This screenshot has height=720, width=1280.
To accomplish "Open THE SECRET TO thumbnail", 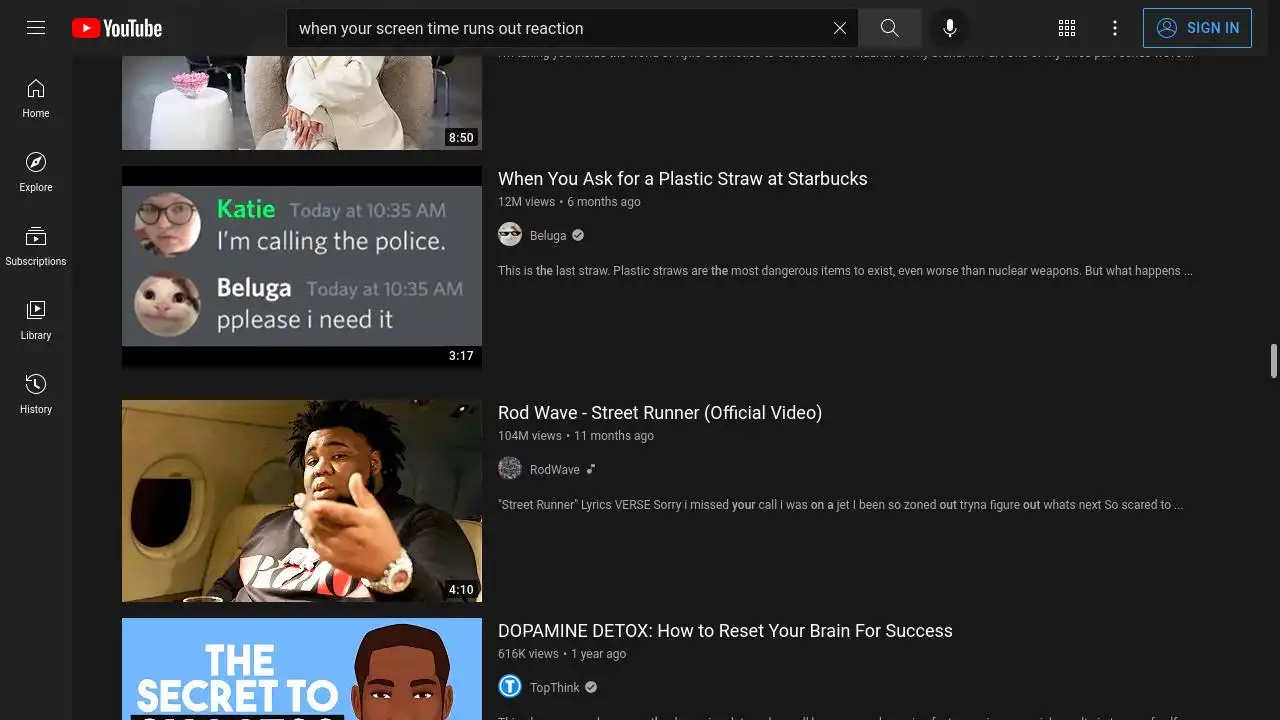I will tap(302, 669).
